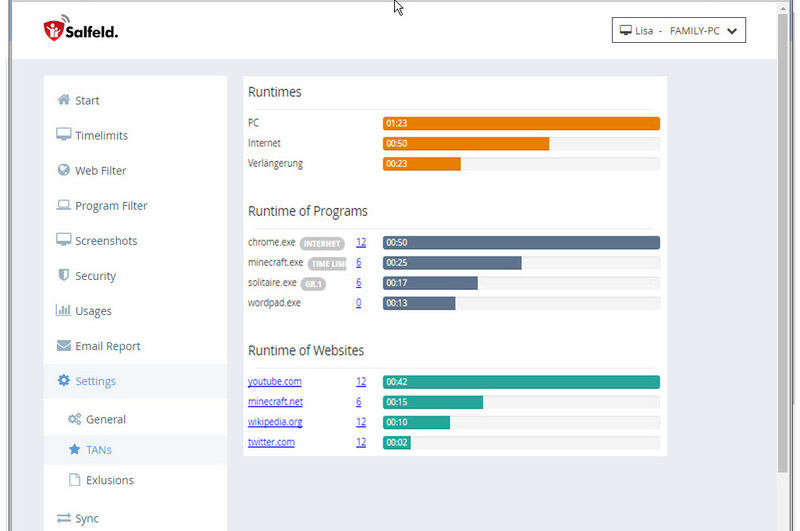The height and width of the screenshot is (531, 800).
Task: Select General under Settings
Action: click(x=135, y=419)
